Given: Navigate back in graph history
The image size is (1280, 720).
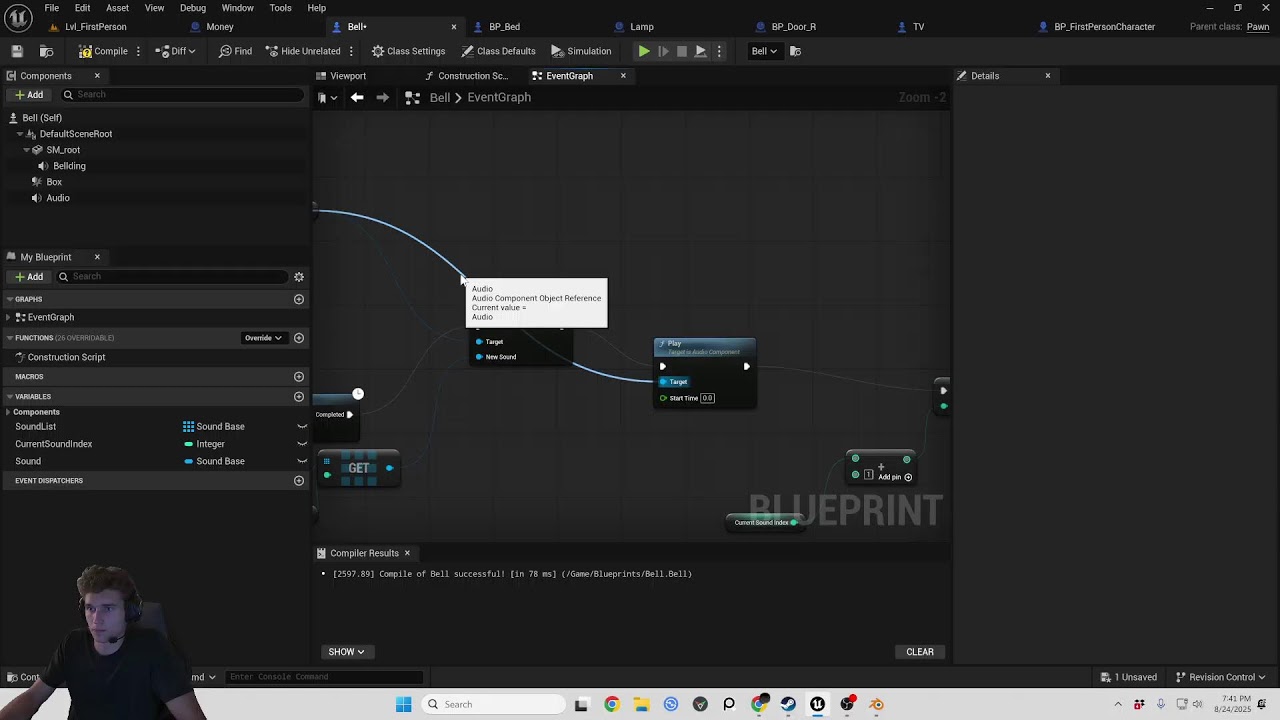Looking at the screenshot, I should [357, 98].
